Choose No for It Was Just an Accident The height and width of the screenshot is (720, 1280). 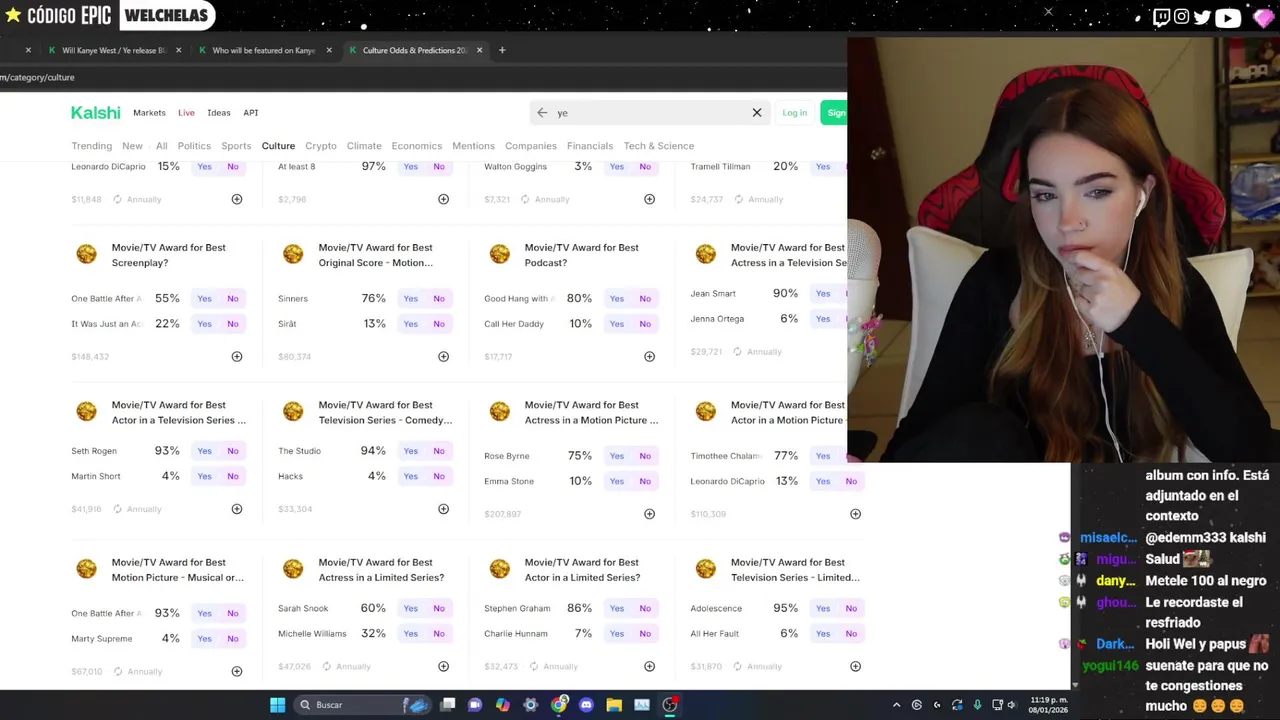[233, 324]
